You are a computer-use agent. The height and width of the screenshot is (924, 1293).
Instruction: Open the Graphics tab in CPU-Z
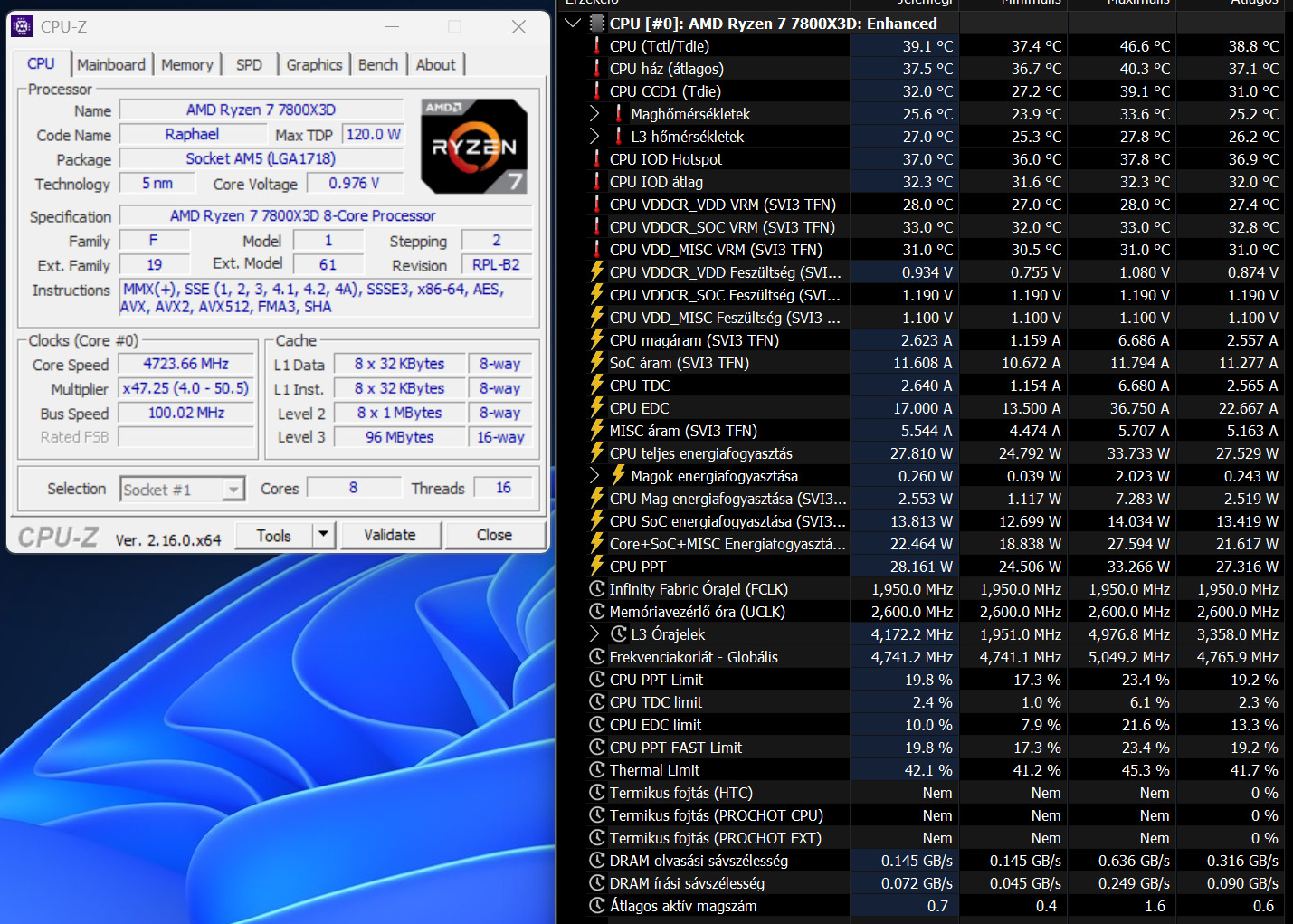315,64
